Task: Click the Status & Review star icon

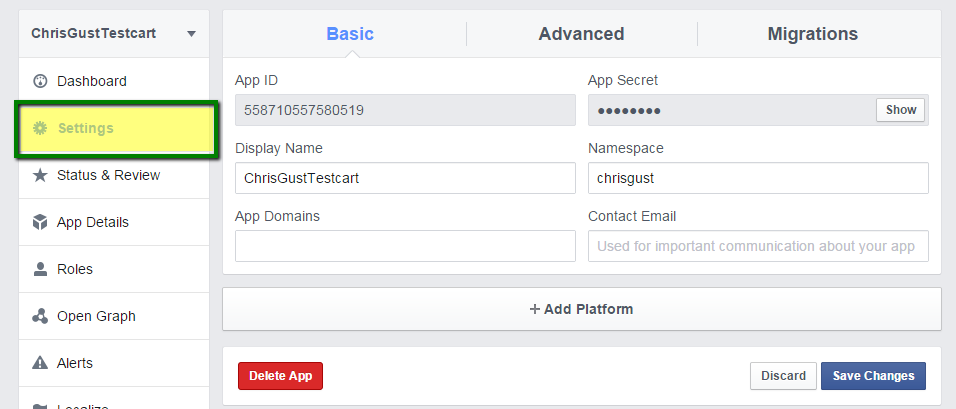Action: [x=40, y=176]
